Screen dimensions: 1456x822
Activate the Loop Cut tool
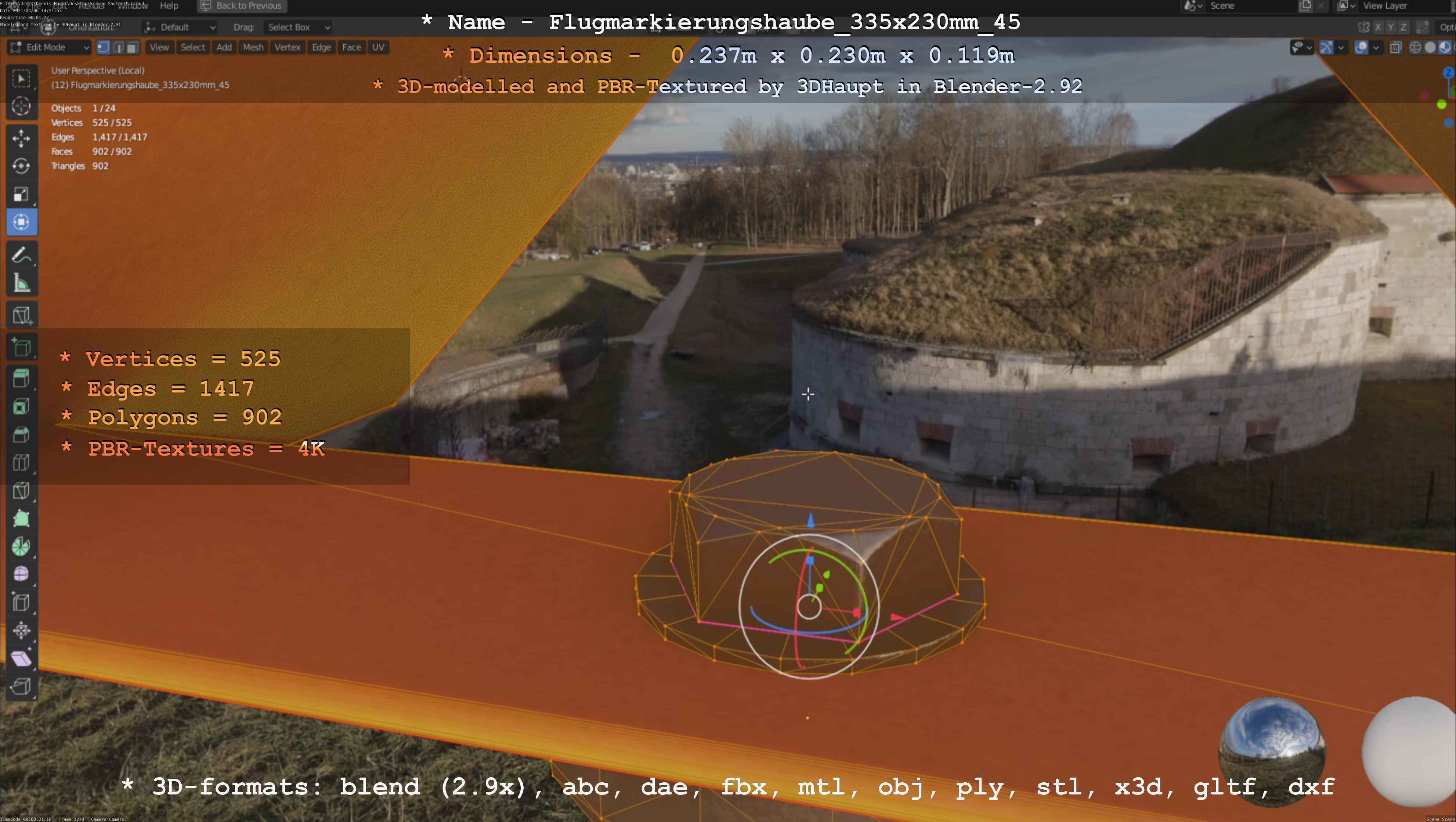[x=21, y=463]
